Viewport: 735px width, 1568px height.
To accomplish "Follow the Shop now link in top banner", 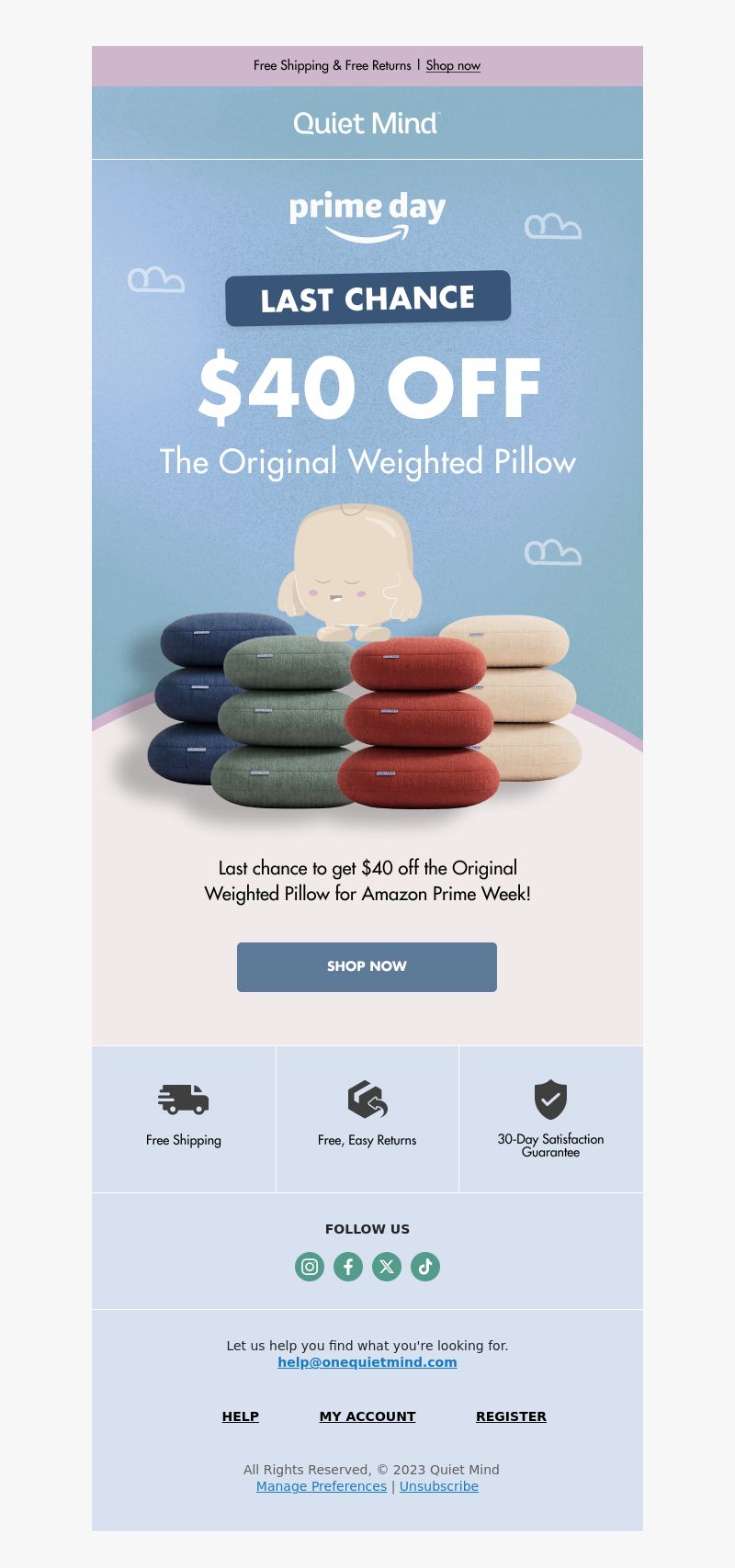I will pyautogui.click(x=453, y=65).
